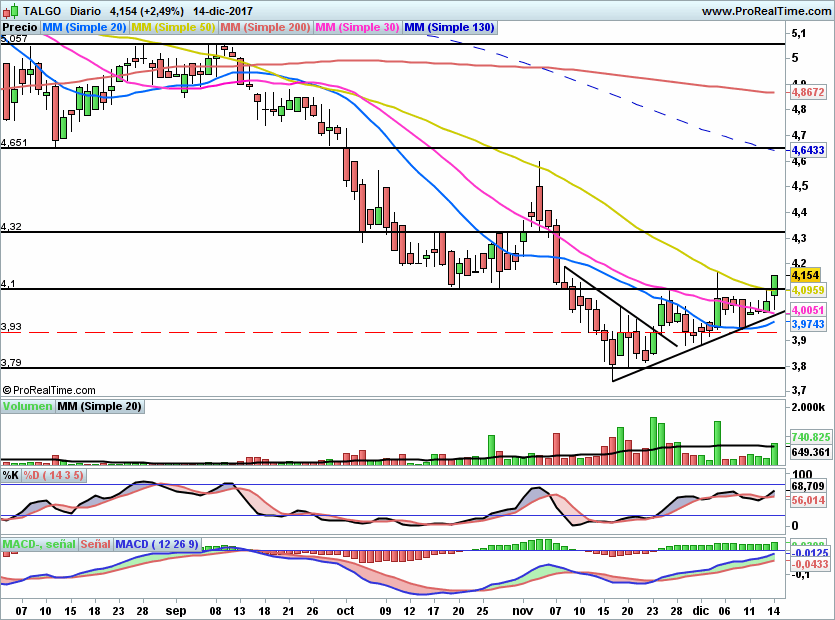Click the 14-dic-2017 date in header

223,11
